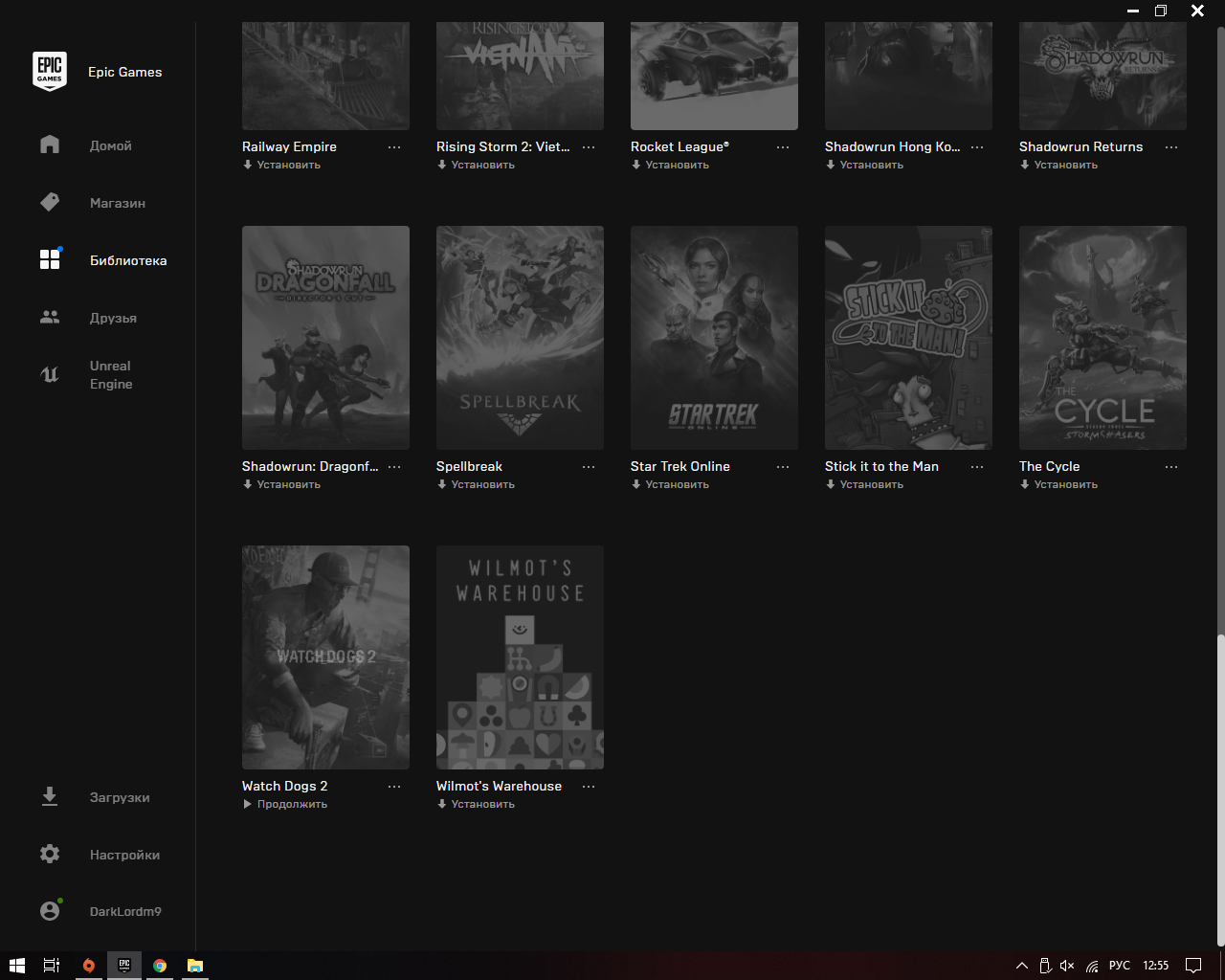
Task: Open options menu for Wilmot's Warehouse
Action: 589,787
